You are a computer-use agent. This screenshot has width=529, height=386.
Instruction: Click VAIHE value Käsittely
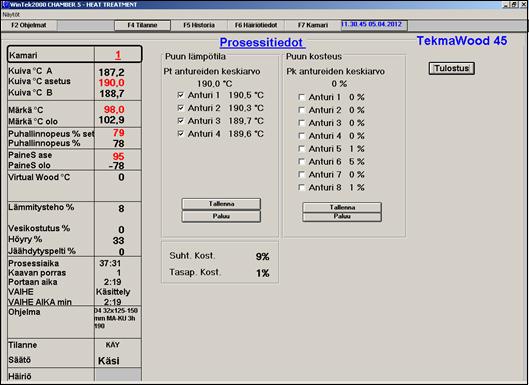coord(113,292)
